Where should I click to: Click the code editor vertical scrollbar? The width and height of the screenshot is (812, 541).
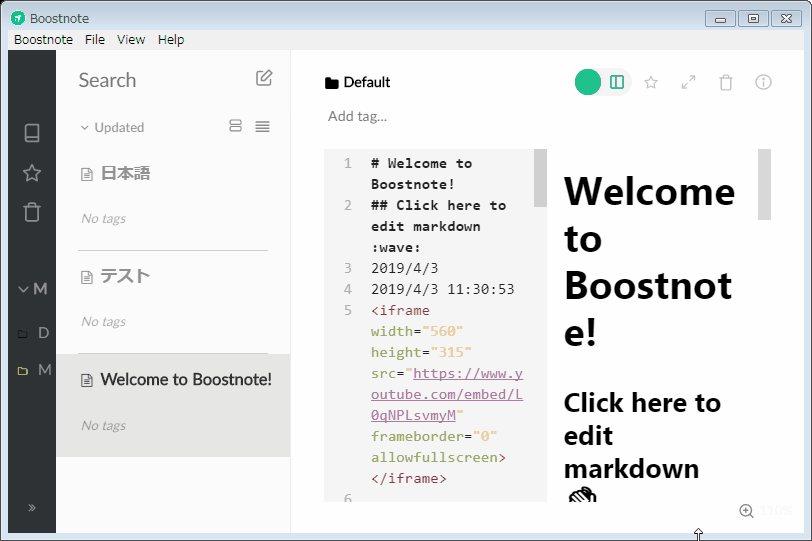[540, 178]
